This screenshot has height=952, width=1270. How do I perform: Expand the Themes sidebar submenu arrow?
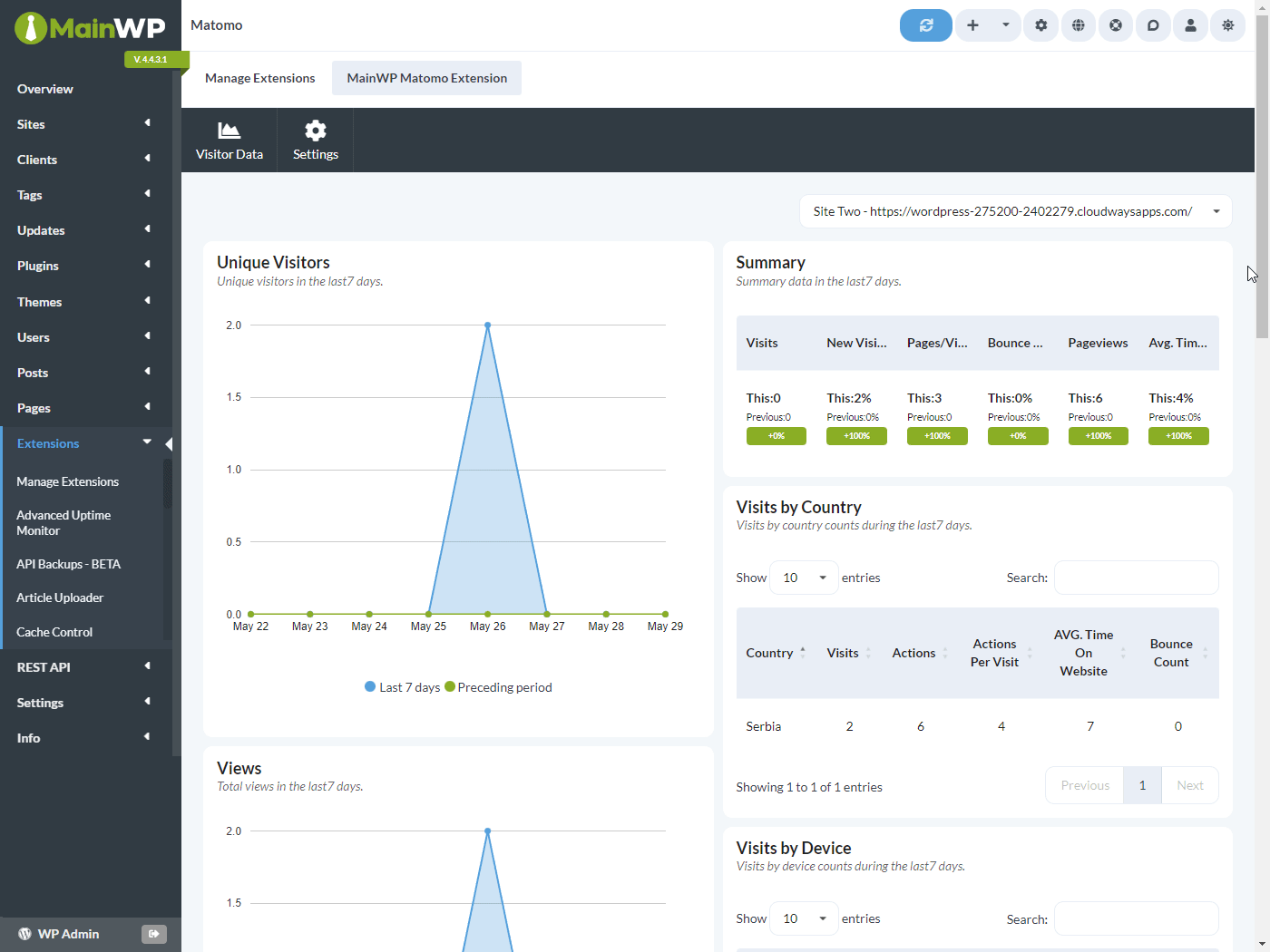[147, 301]
